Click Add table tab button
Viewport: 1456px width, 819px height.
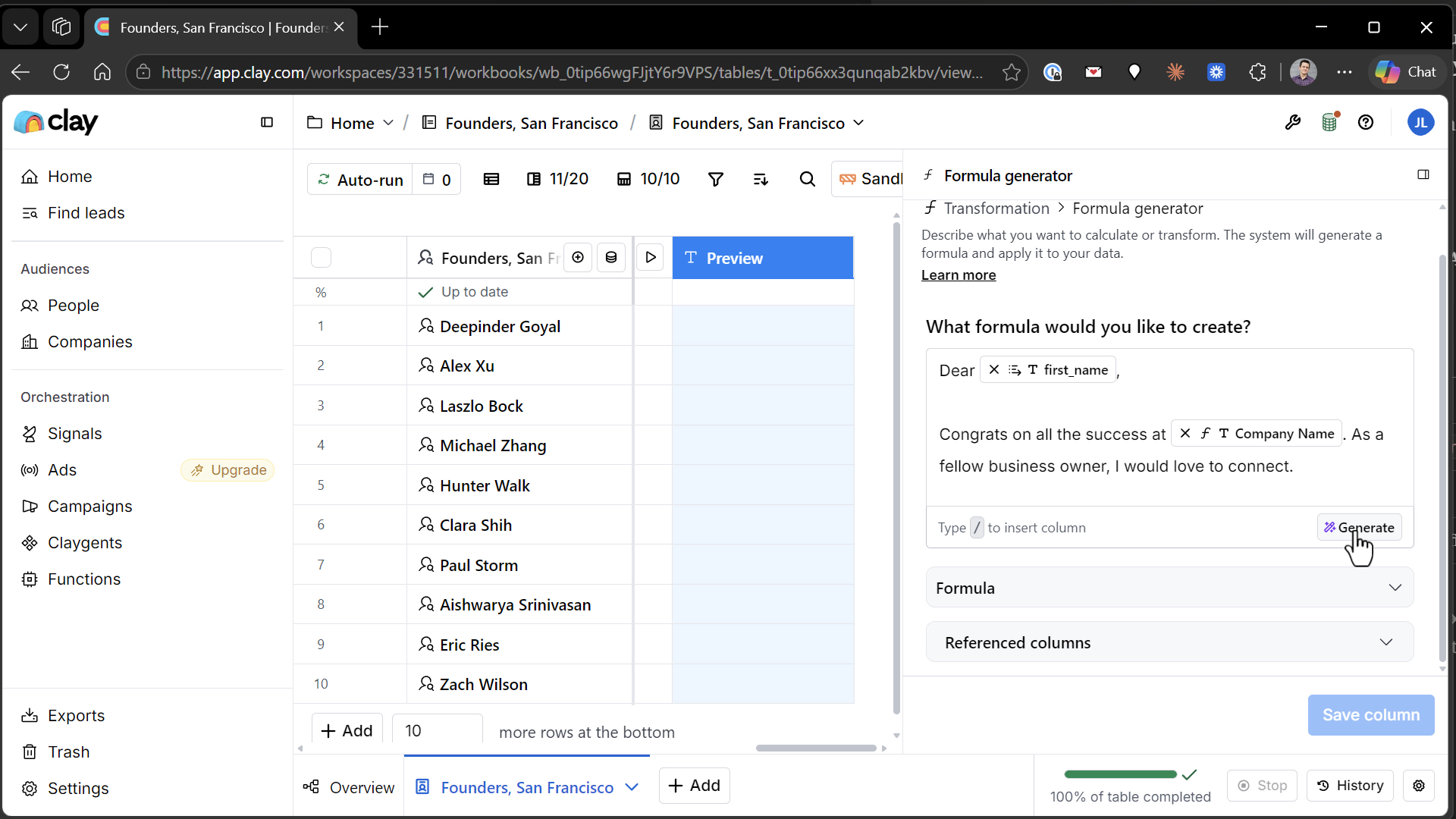click(694, 786)
